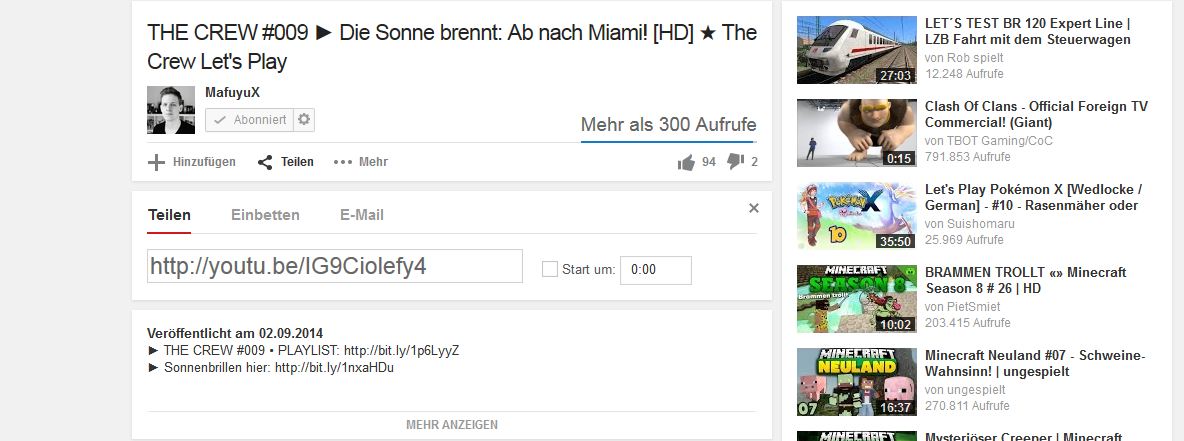Expand description via MEHR ANZEIGEN

click(452, 424)
